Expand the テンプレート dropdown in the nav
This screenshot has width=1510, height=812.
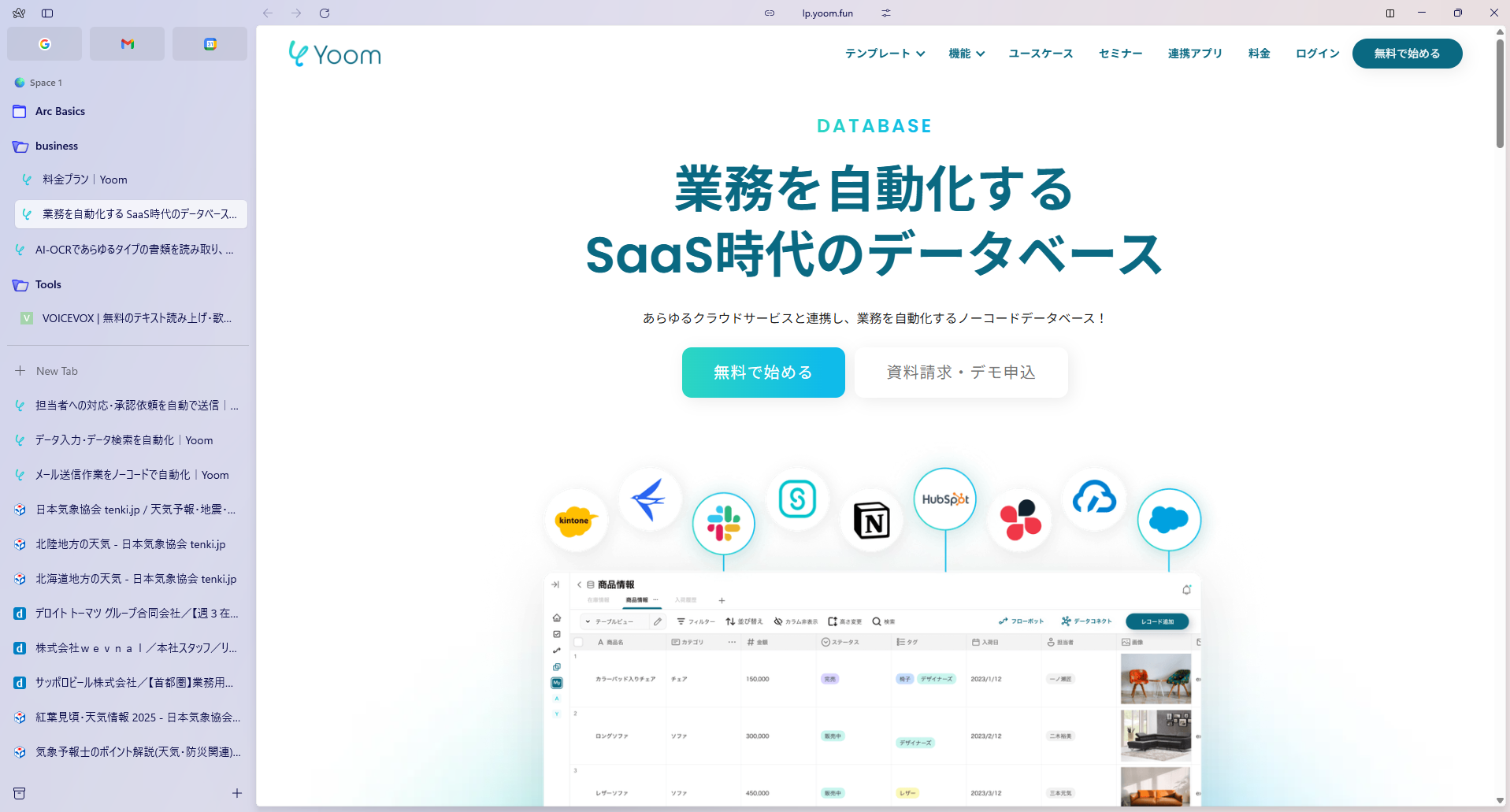(885, 54)
